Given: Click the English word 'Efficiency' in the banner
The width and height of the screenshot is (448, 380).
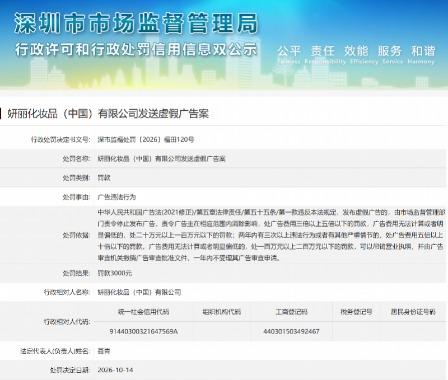Looking at the screenshot, I should (364, 62).
